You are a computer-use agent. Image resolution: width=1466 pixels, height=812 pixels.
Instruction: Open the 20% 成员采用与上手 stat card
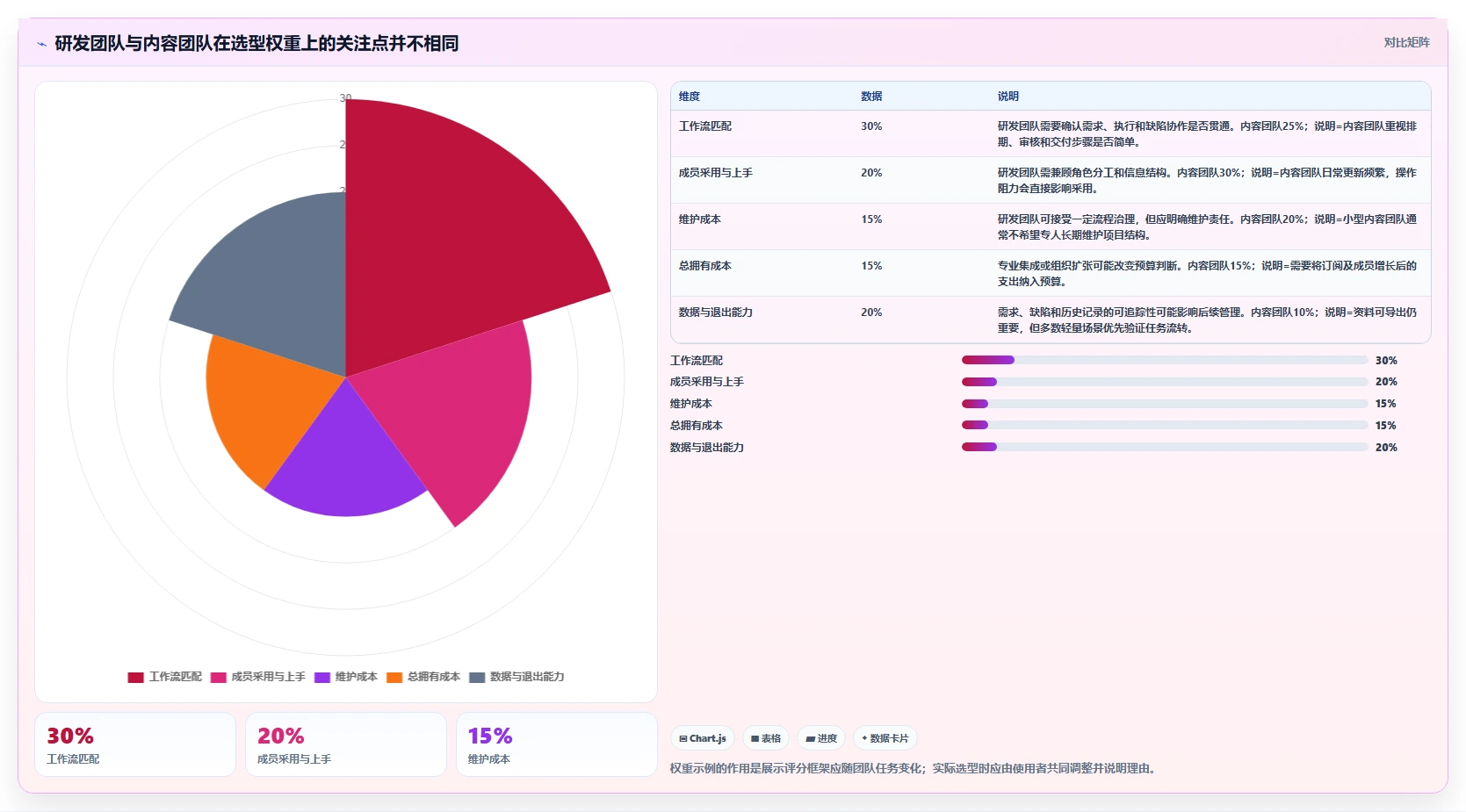click(346, 744)
